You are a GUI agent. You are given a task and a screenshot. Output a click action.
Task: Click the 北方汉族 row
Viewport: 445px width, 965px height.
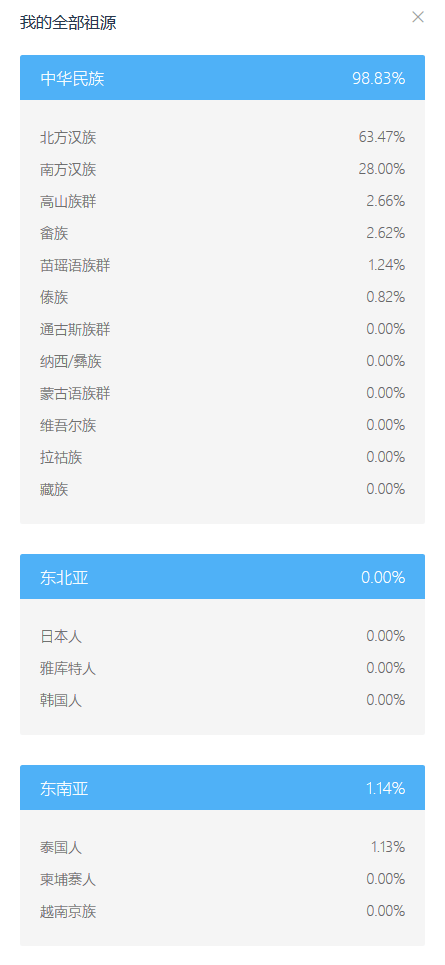pyautogui.click(x=222, y=137)
